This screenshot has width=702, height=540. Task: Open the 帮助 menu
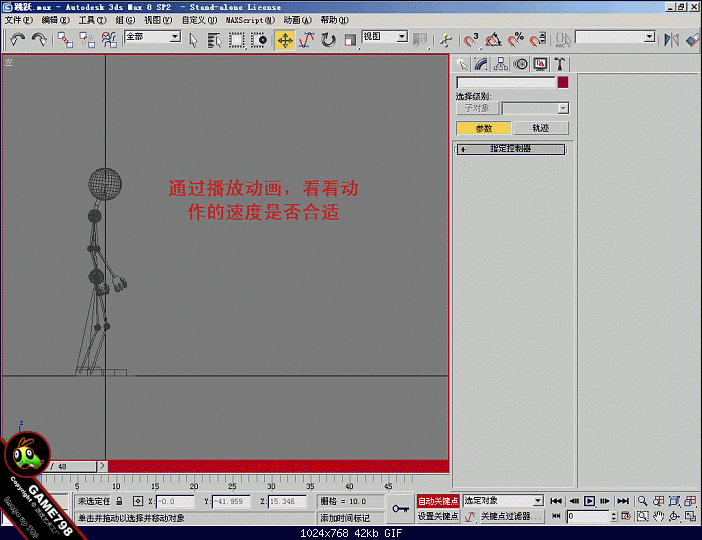click(x=335, y=20)
